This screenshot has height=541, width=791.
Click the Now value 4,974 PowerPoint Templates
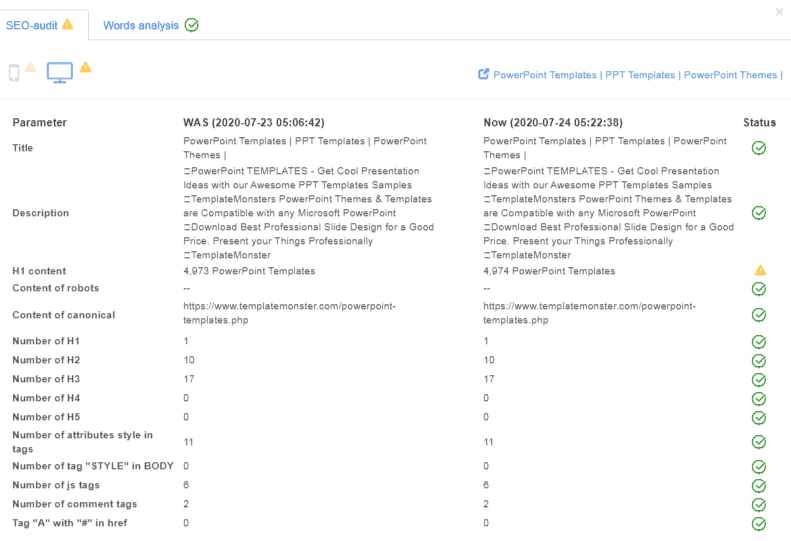point(549,271)
